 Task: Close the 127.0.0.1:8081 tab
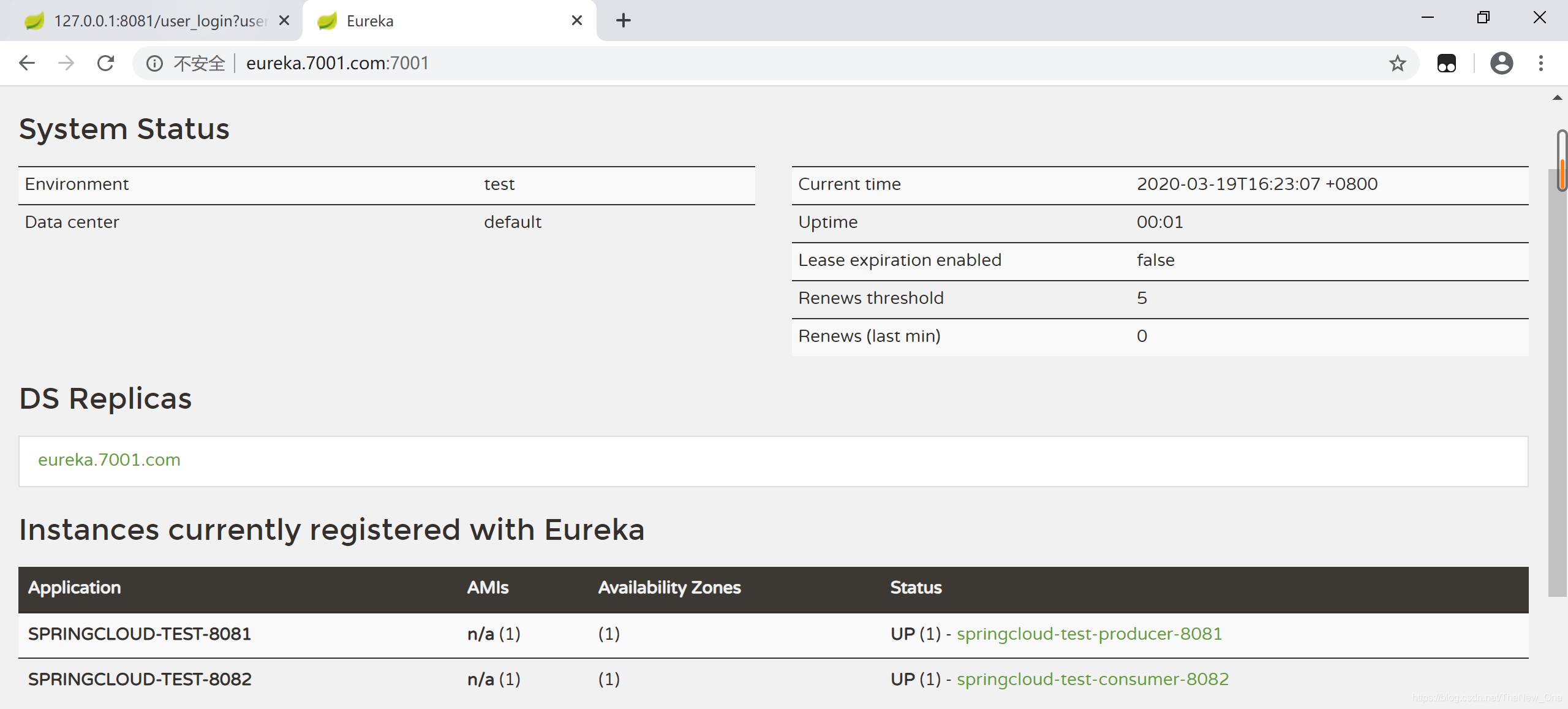coord(284,21)
